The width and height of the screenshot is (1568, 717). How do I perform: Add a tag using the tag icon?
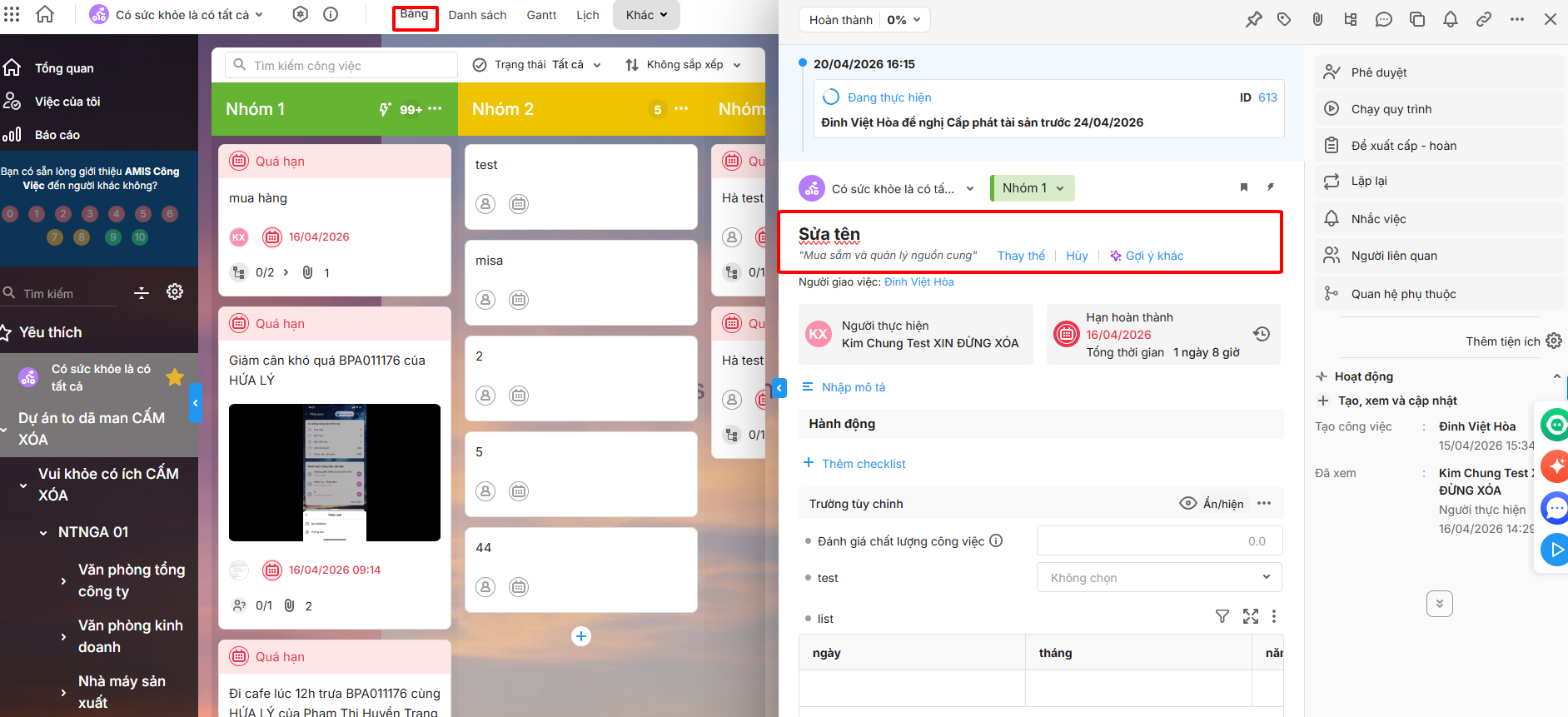coord(1284,19)
